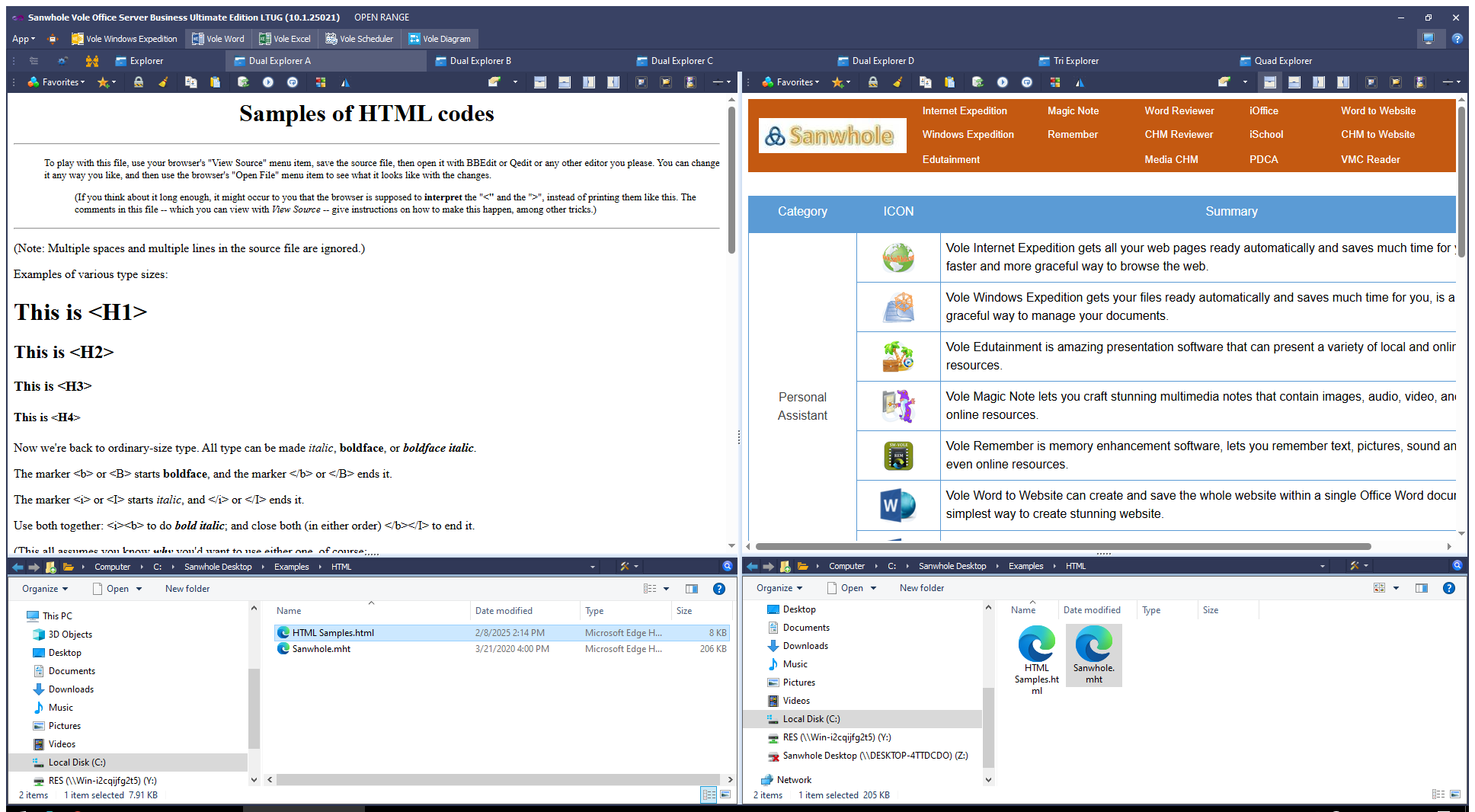Click the colored windows grid icon in right toolbar
The image size is (1475, 812).
coord(1055,82)
